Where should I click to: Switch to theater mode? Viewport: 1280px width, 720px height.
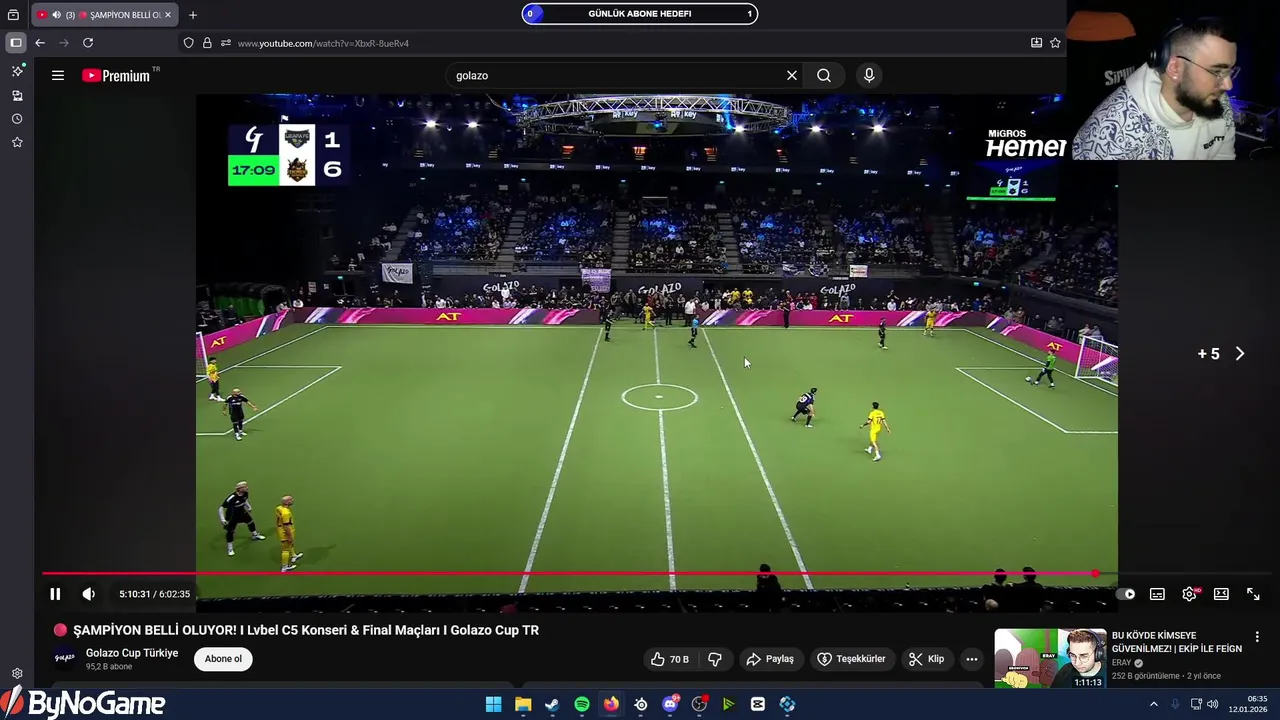pos(1221,594)
